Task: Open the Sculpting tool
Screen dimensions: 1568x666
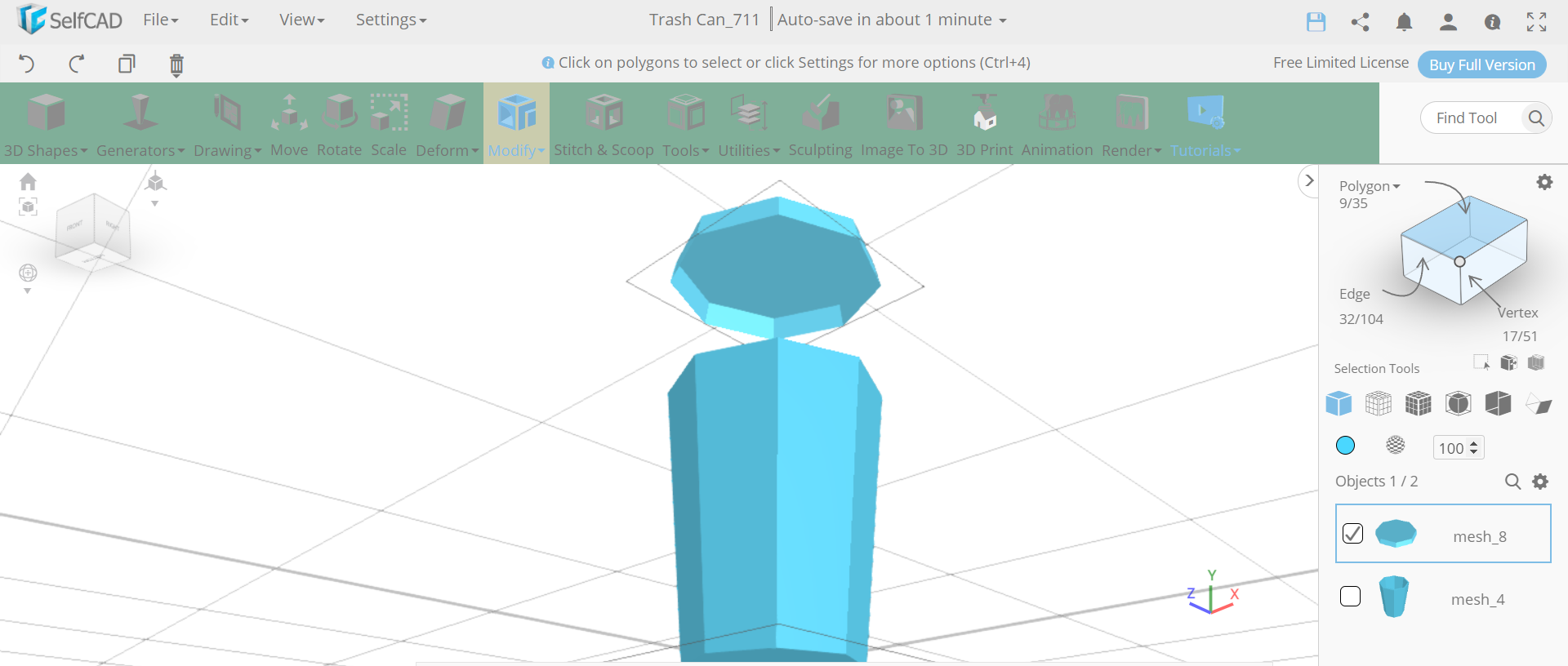Action: tap(820, 123)
